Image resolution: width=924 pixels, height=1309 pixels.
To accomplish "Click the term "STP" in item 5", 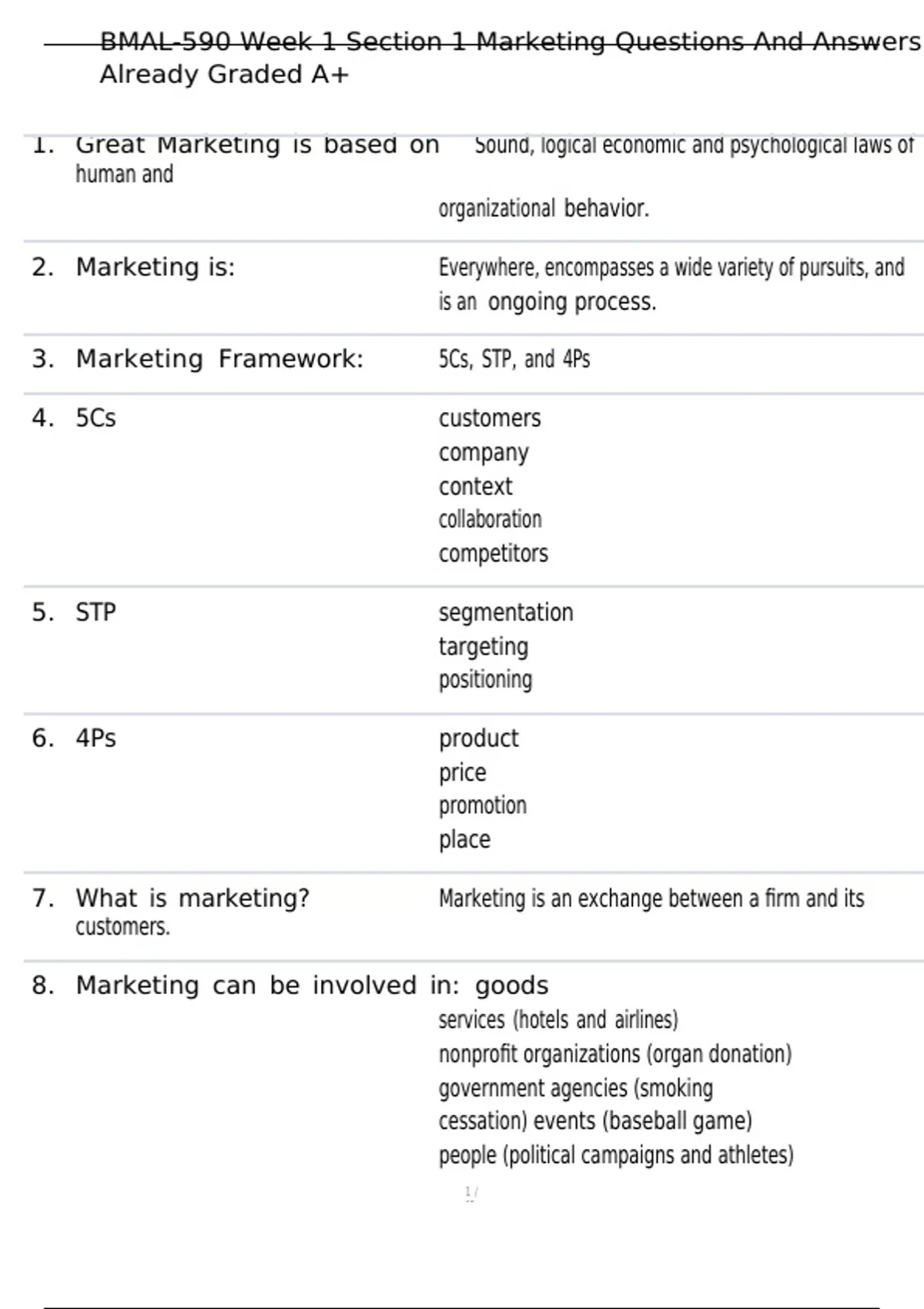I will [95, 612].
